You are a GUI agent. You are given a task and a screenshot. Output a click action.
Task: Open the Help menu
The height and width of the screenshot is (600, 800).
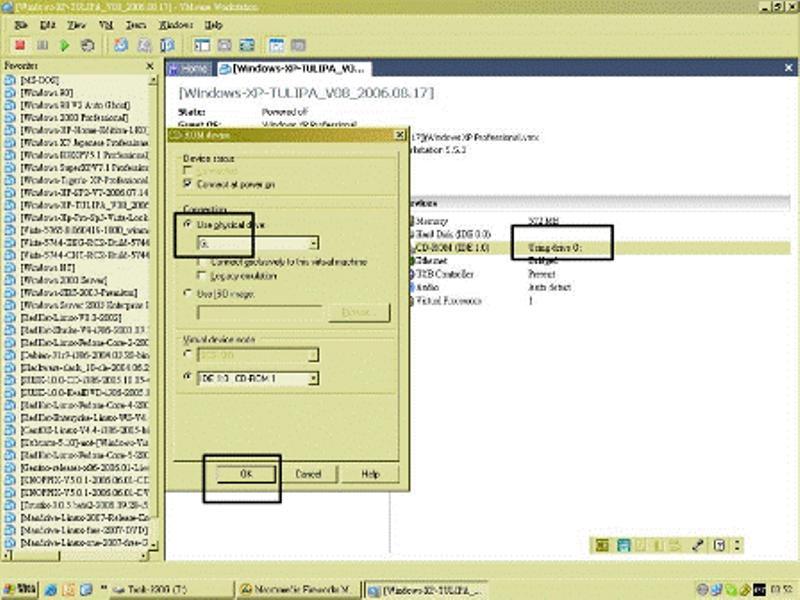click(213, 25)
